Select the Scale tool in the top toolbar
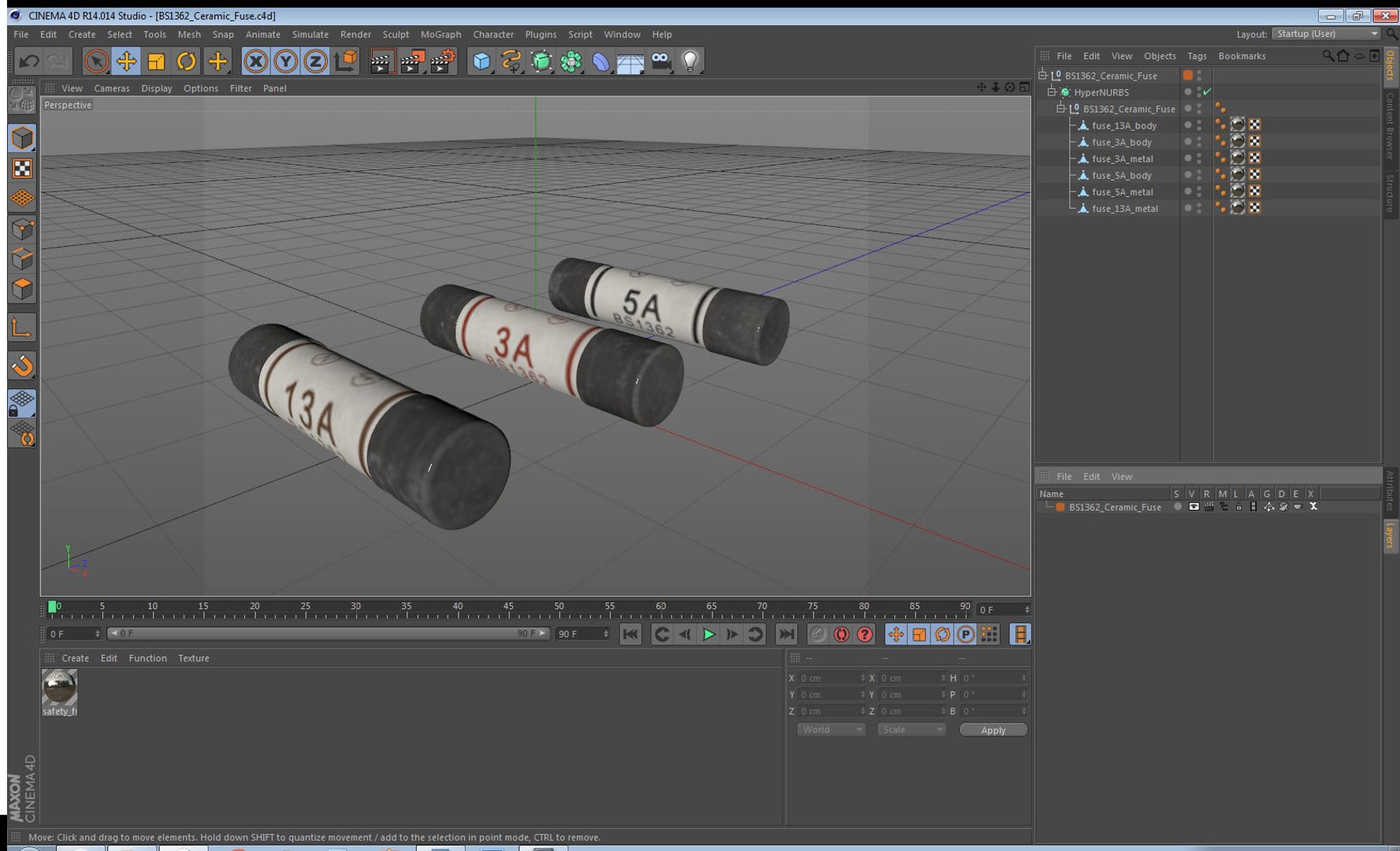 pyautogui.click(x=156, y=61)
